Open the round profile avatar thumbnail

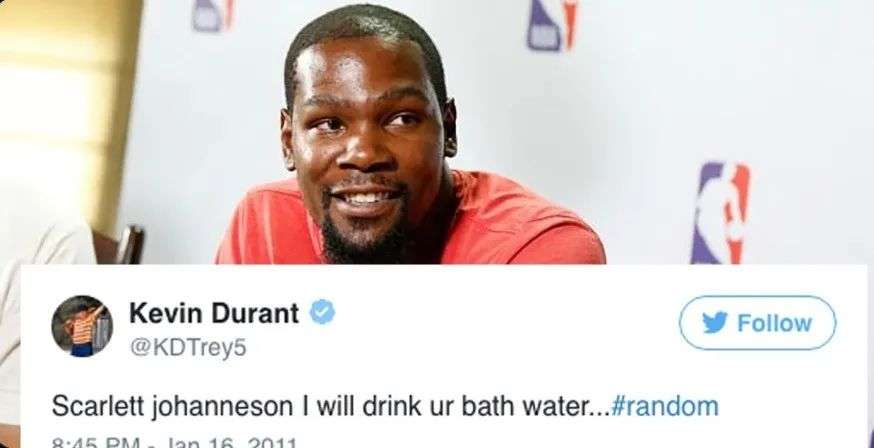coord(82,326)
